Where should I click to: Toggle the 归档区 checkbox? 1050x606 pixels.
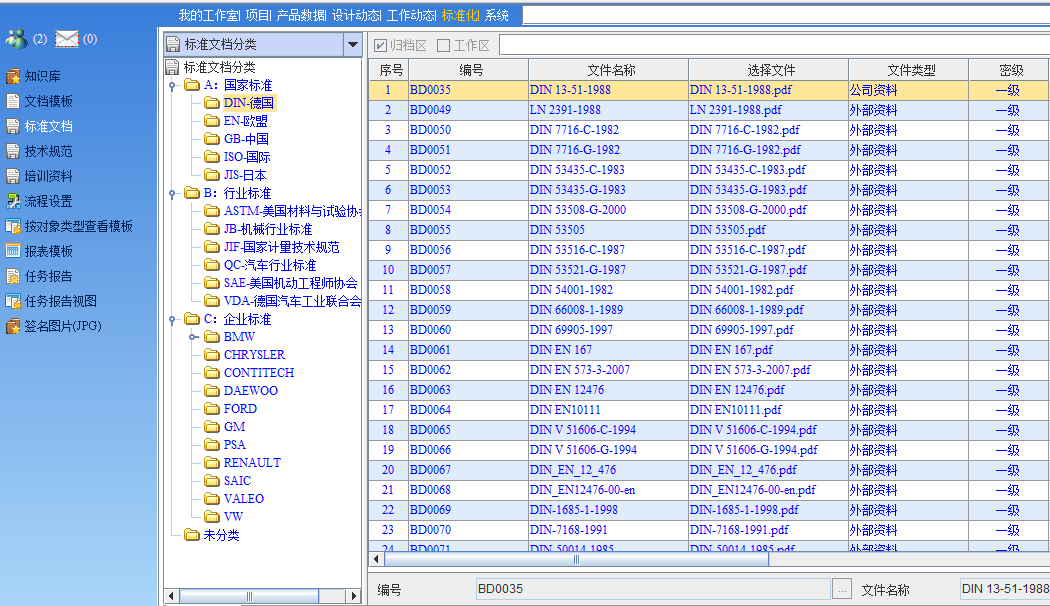380,45
